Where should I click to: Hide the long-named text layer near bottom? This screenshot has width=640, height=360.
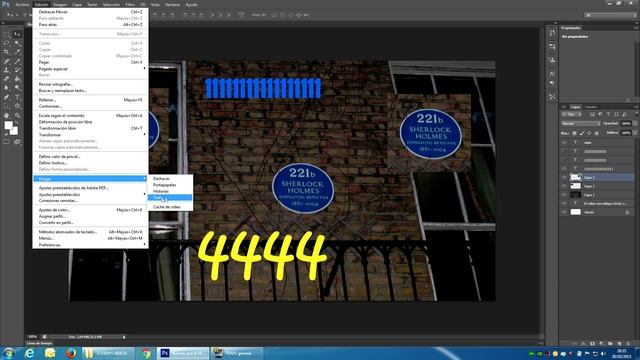[564, 203]
